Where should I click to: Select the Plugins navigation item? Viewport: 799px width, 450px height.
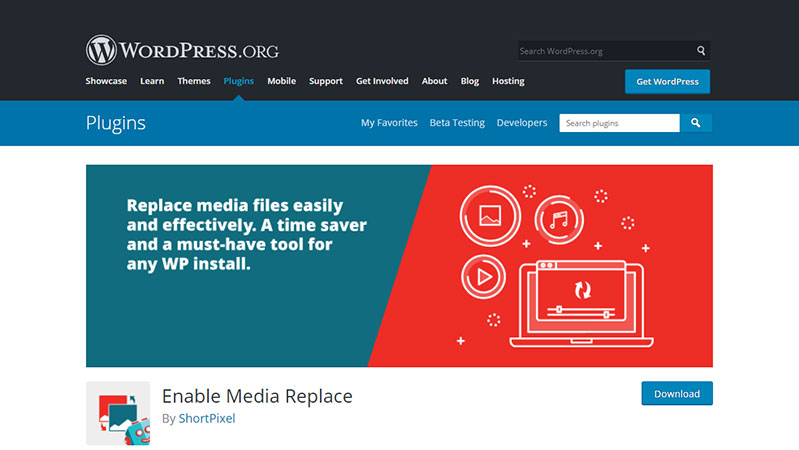click(238, 81)
